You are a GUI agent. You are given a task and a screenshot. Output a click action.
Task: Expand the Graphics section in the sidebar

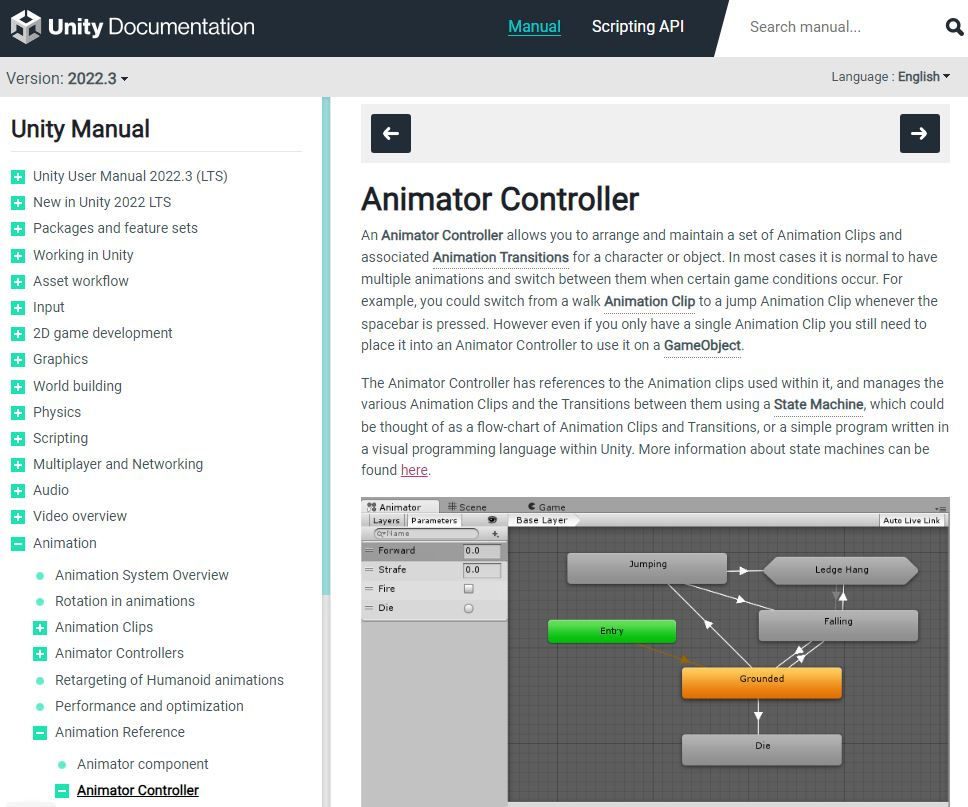(20, 359)
